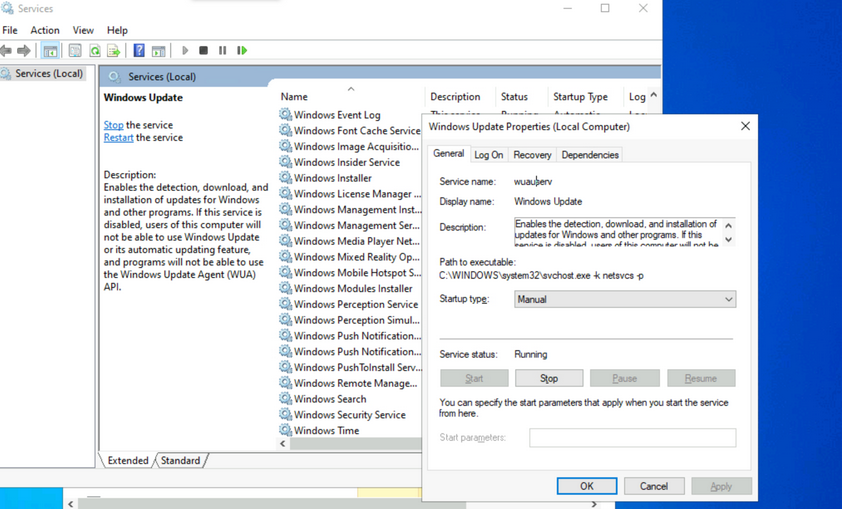Close the Windows Update Properties dialog

(x=745, y=126)
